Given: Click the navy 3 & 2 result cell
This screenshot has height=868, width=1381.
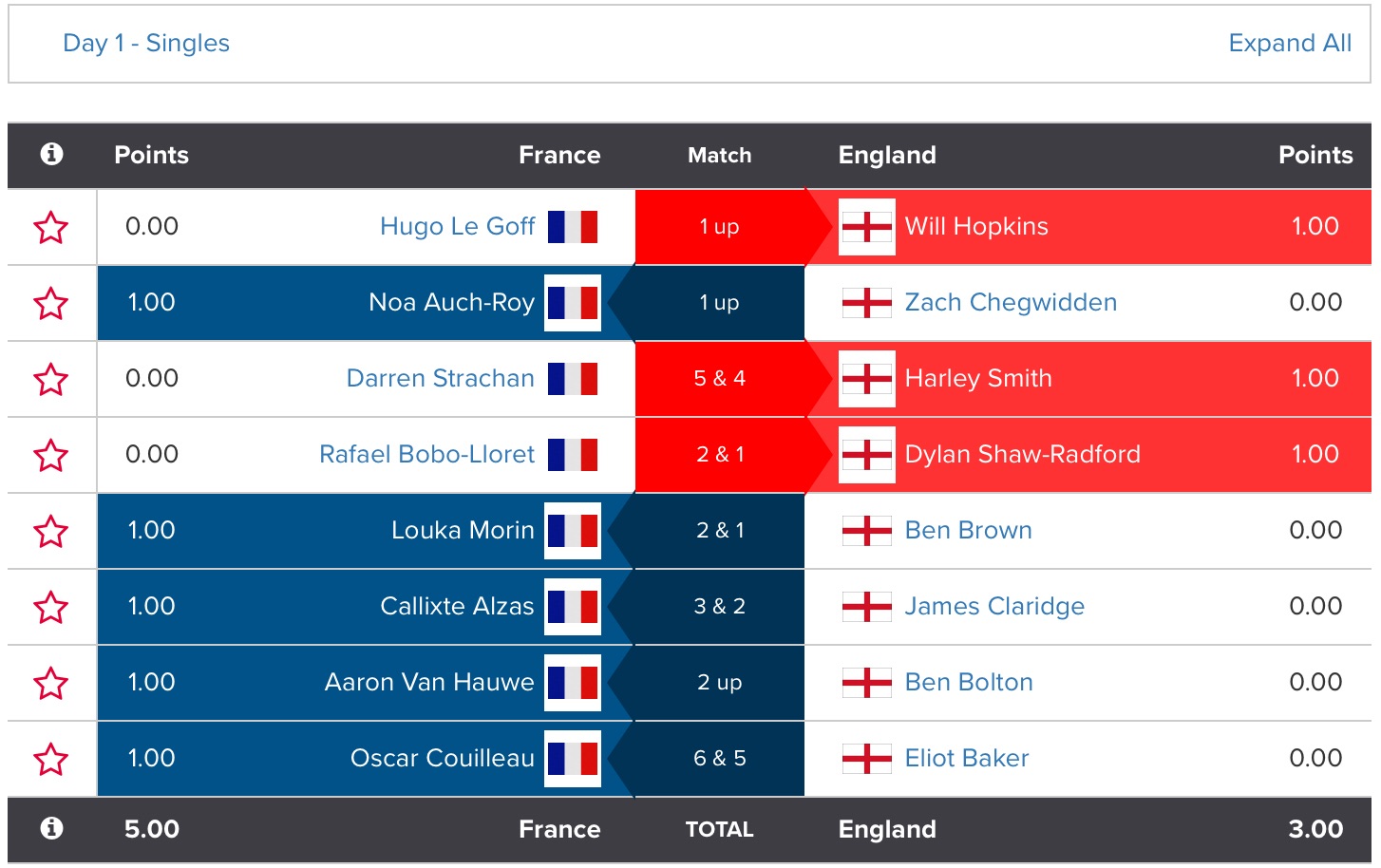Looking at the screenshot, I should click(x=719, y=607).
